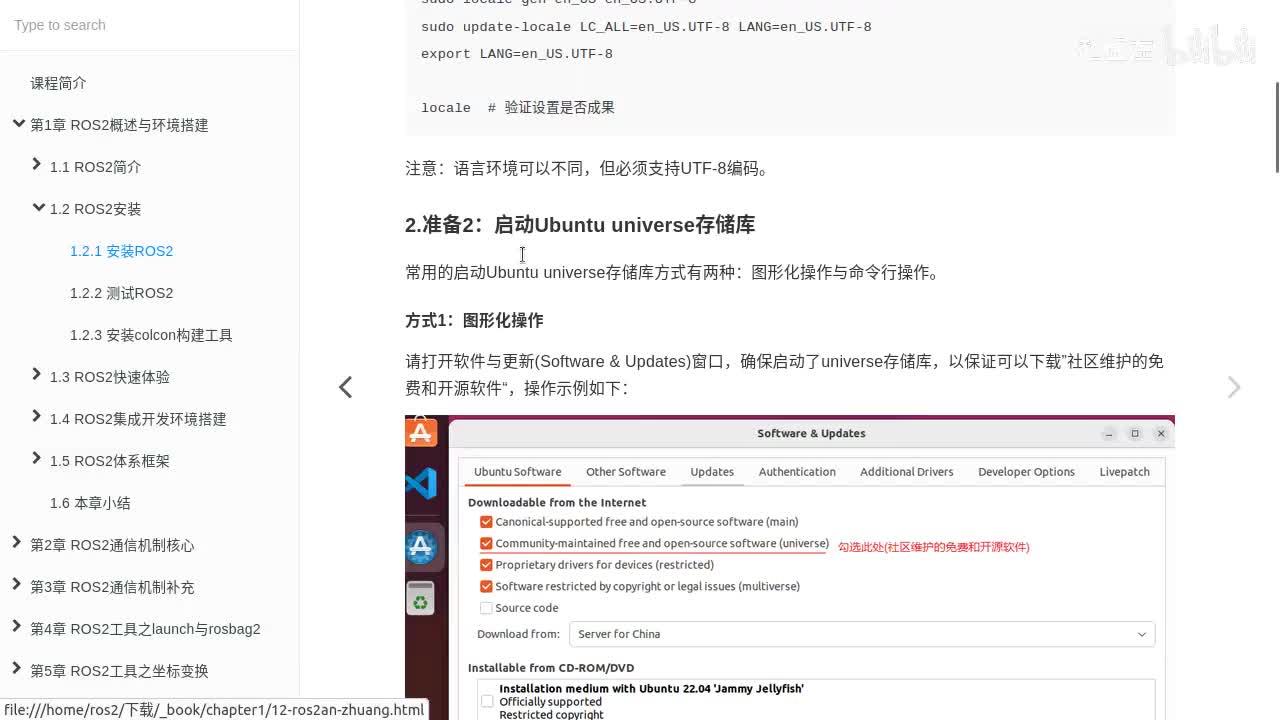Click code line export LANG=en_US.UTF-8

pyautogui.click(x=517, y=54)
